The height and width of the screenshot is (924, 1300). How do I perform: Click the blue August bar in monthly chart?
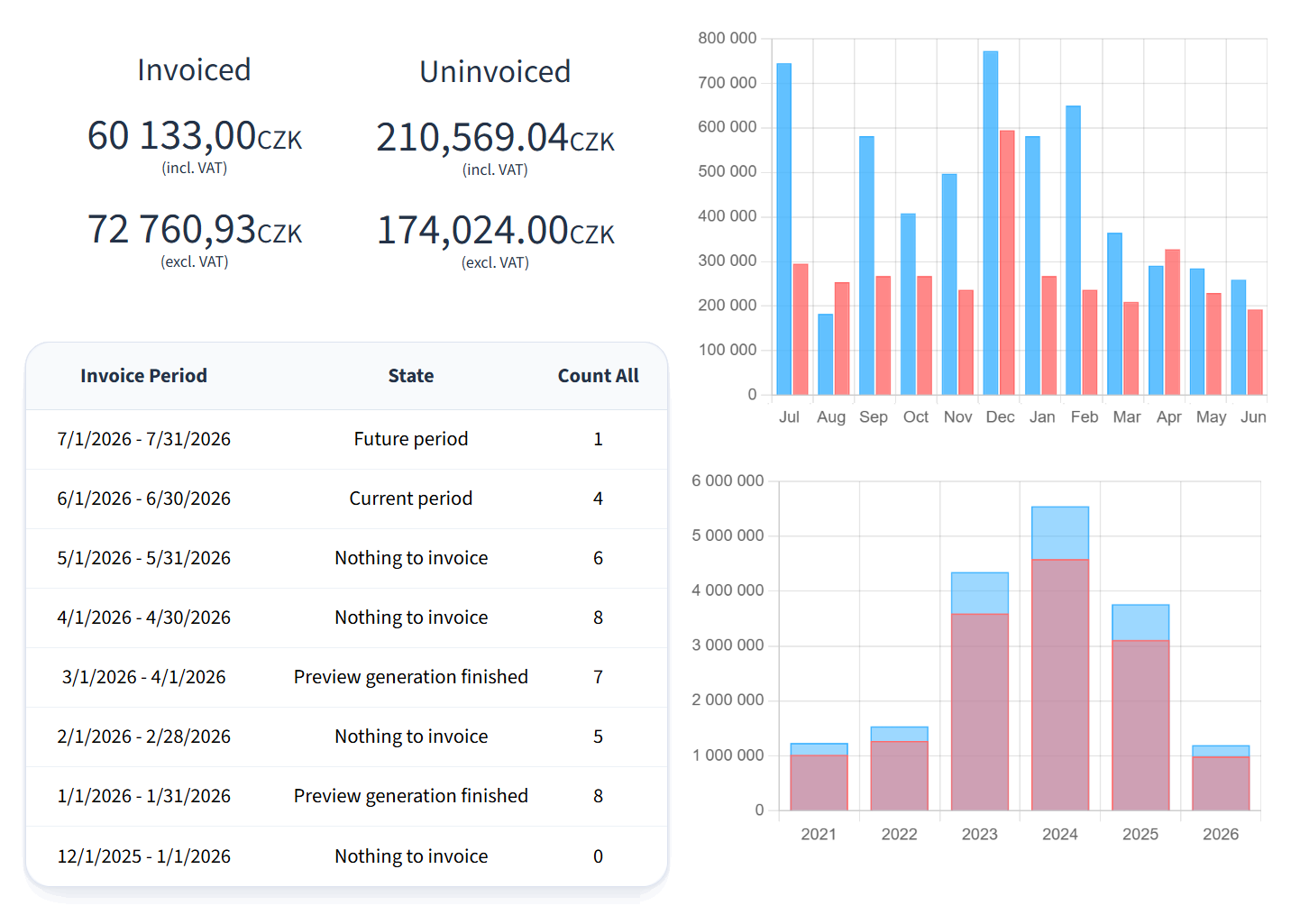coord(826,354)
